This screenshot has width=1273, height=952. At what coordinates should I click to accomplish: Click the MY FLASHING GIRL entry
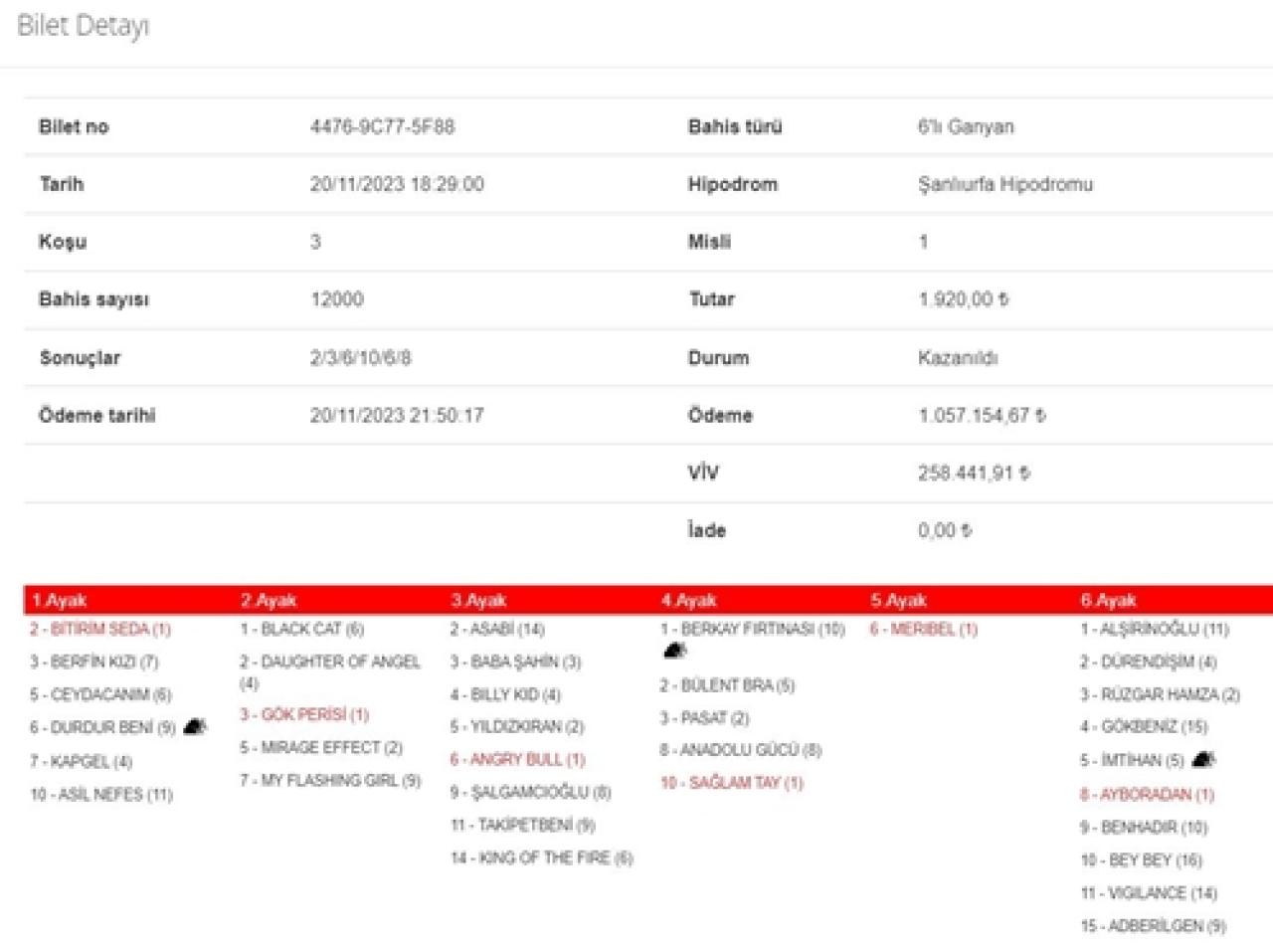click(x=329, y=780)
